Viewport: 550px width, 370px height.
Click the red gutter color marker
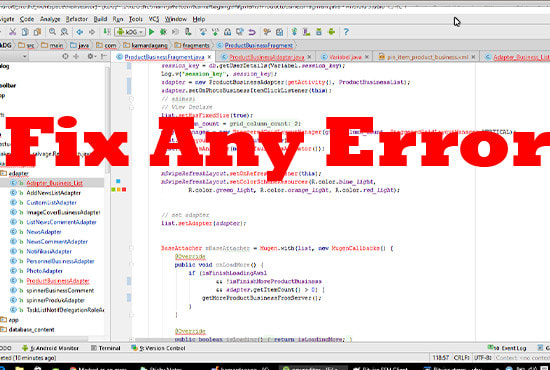coord(124,189)
